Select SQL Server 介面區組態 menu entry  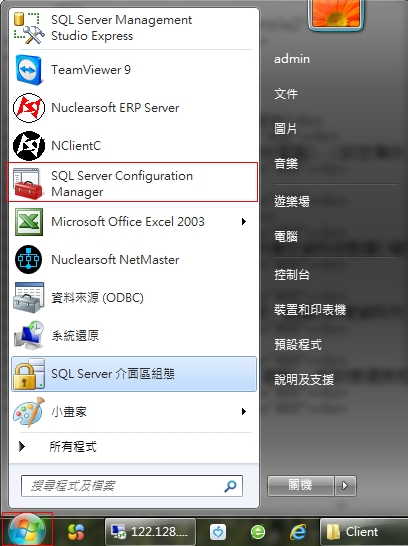(x=134, y=374)
